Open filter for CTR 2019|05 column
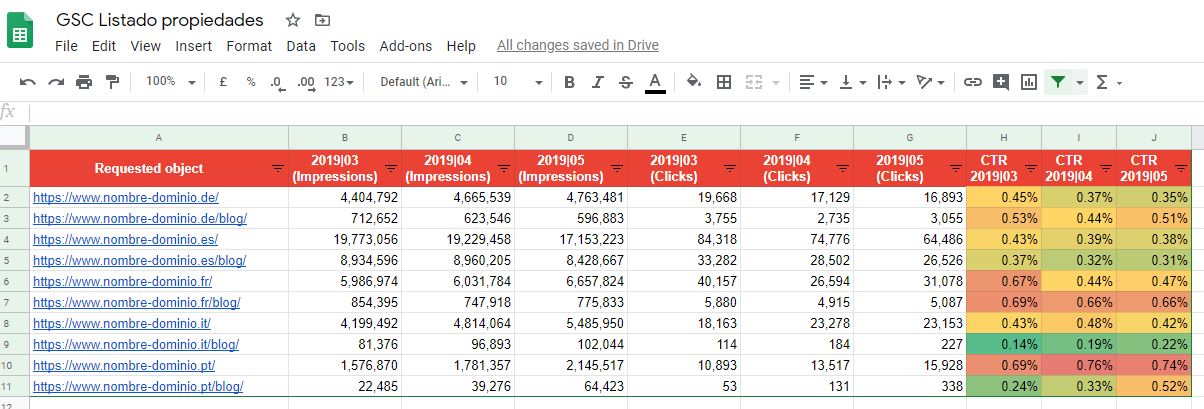Viewport: 1204px width, 409px height. coord(1180,169)
